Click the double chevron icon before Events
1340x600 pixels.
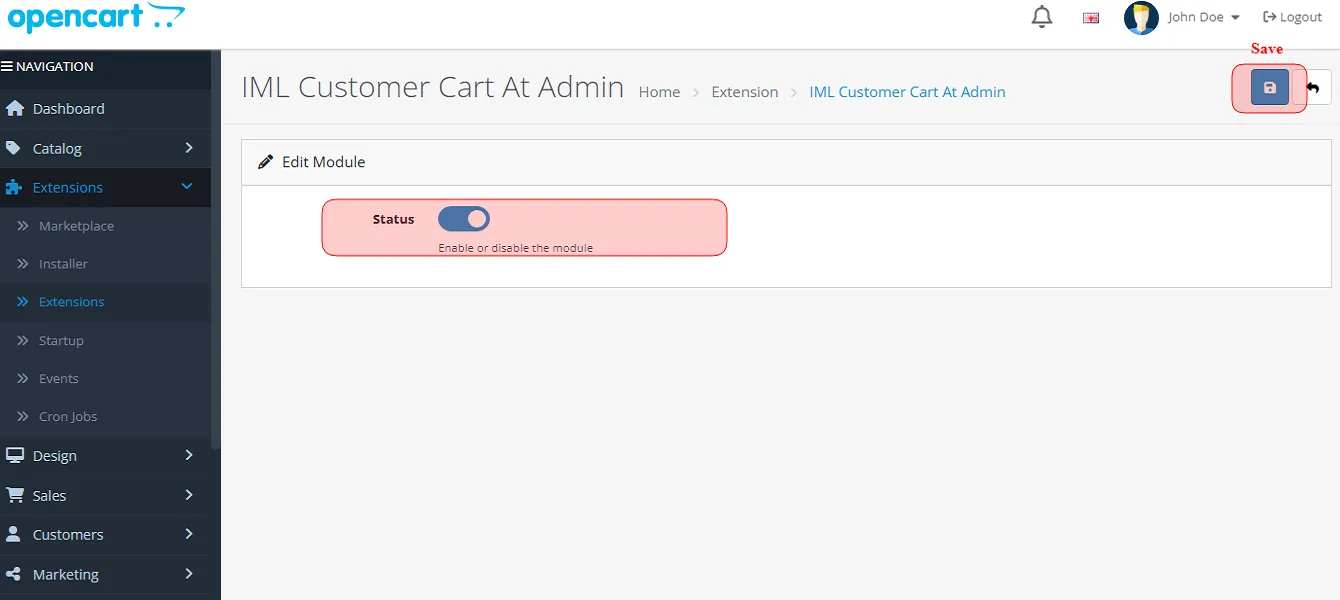pyautogui.click(x=23, y=379)
